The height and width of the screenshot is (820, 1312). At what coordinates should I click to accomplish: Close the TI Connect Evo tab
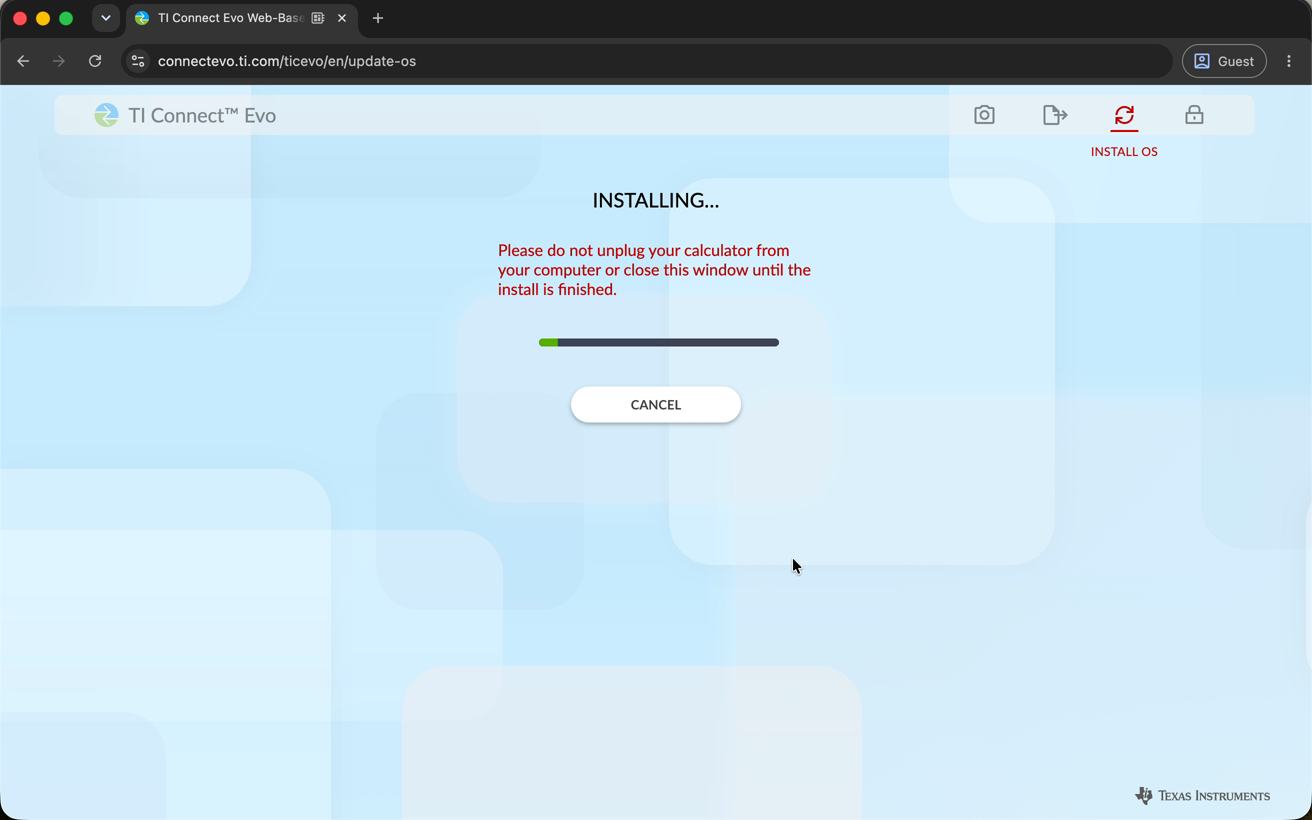pyautogui.click(x=342, y=18)
